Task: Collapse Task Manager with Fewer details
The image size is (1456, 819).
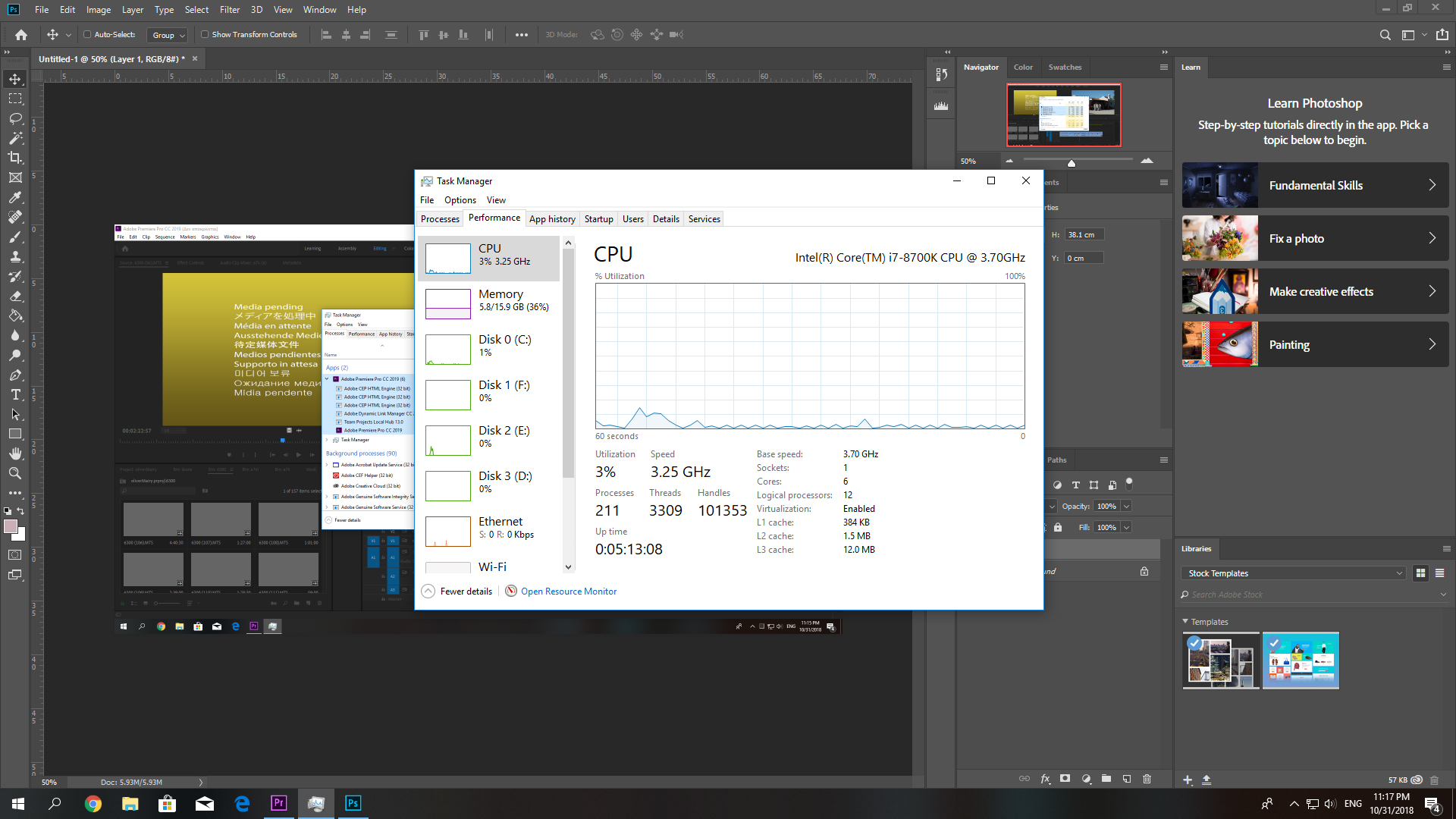Action: pyautogui.click(x=457, y=591)
